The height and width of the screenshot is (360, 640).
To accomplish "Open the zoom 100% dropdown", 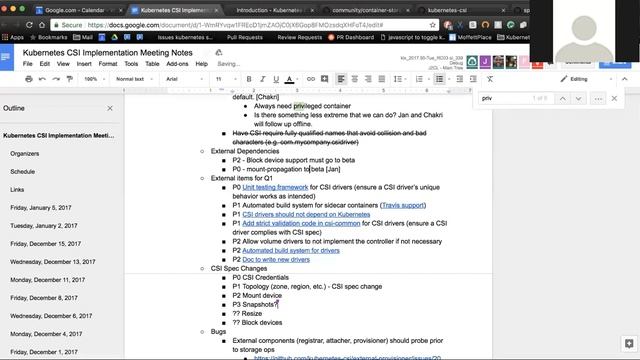I will tap(94, 79).
